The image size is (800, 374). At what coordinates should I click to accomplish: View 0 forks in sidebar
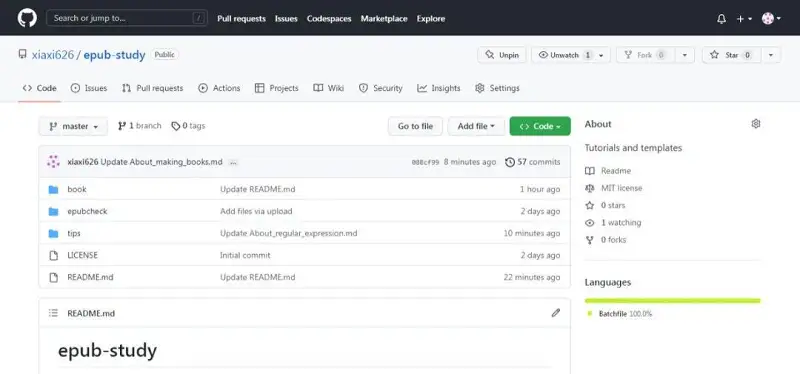tap(606, 240)
